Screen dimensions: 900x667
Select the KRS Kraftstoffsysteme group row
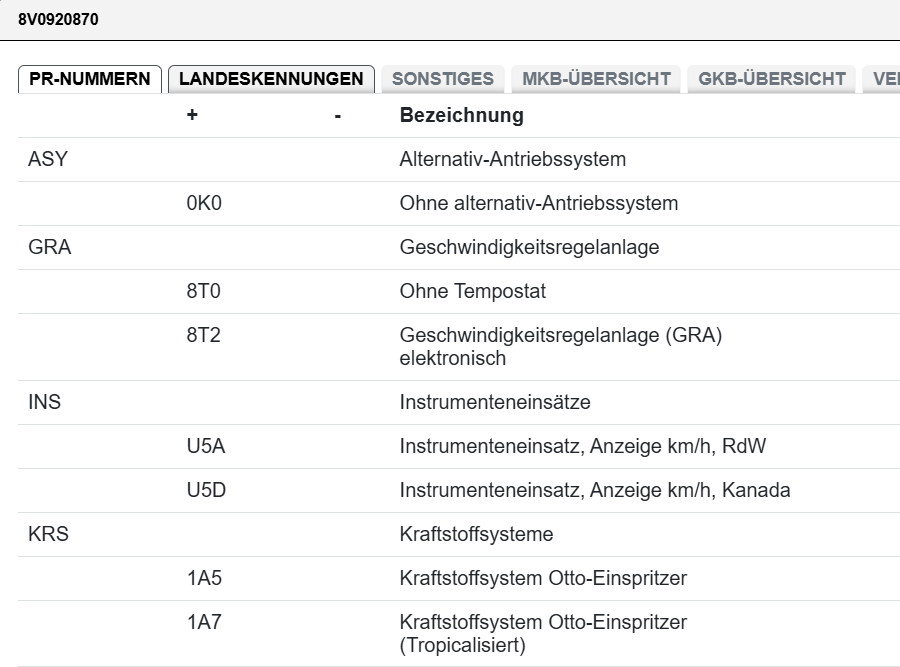point(476,534)
